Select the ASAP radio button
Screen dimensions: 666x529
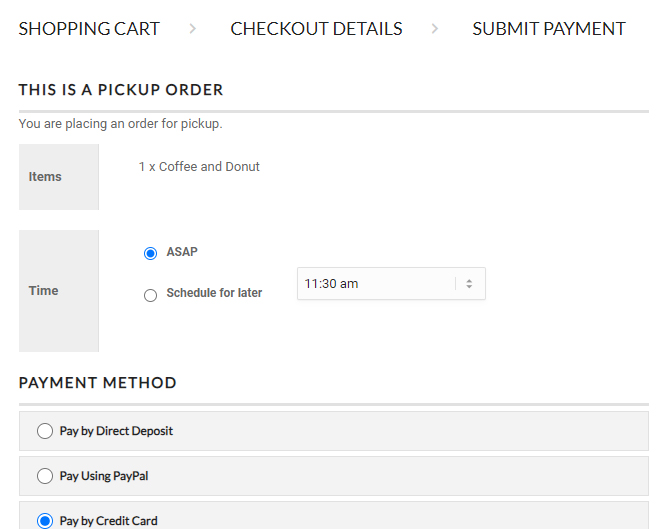151,254
